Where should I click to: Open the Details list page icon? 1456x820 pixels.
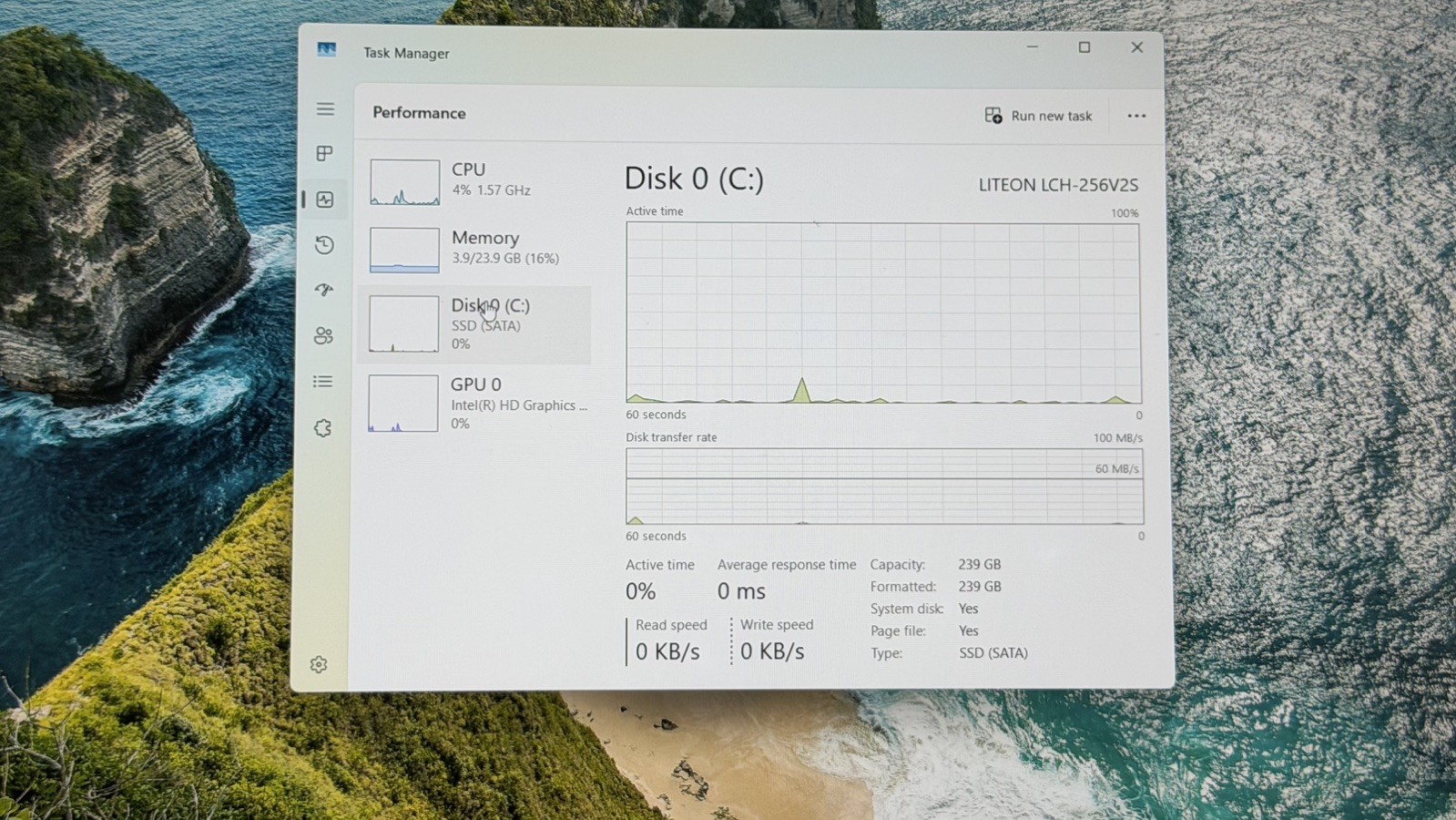click(x=322, y=382)
